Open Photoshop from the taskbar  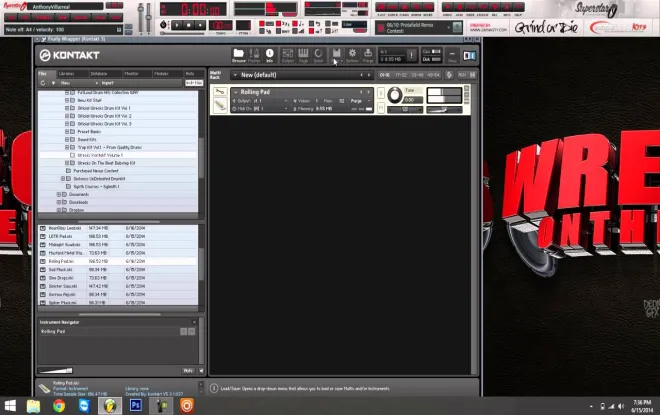click(x=136, y=406)
